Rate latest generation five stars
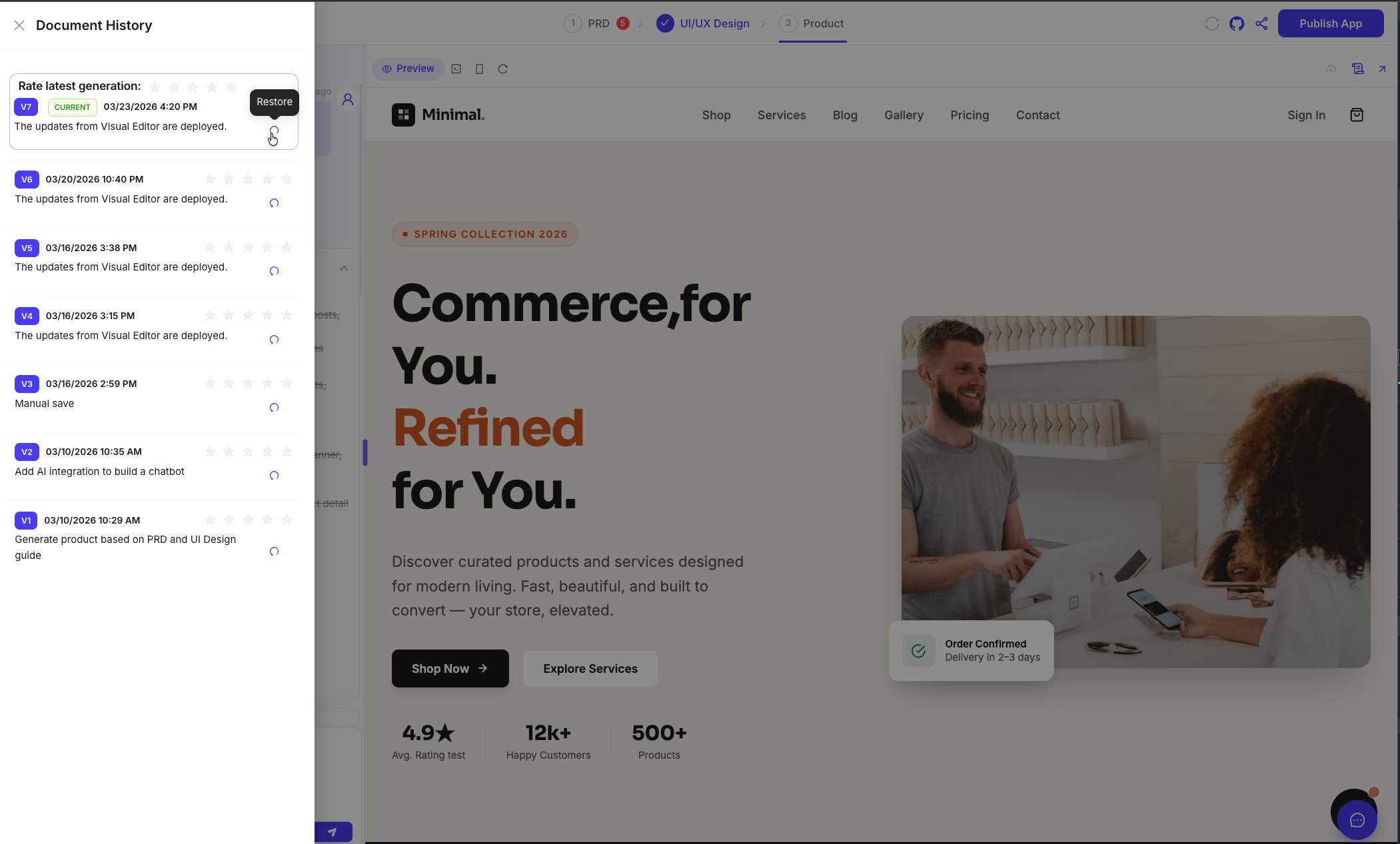 [231, 87]
